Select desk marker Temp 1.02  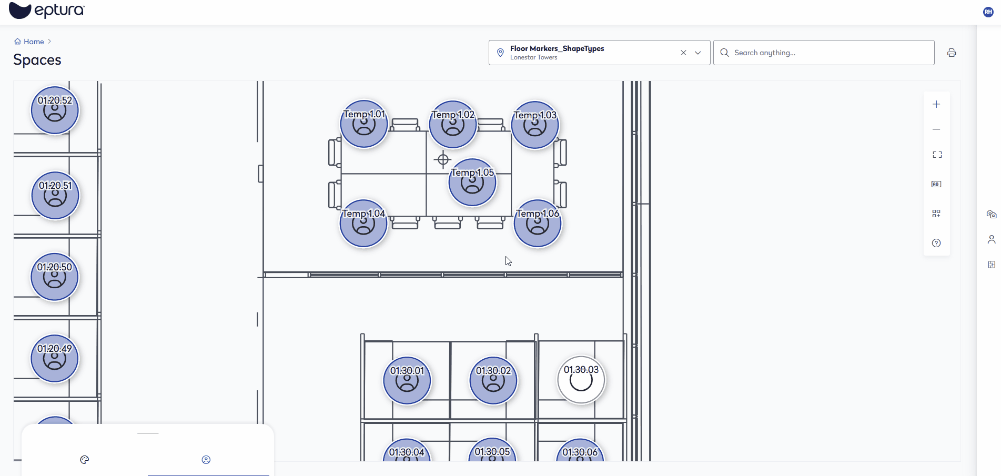[453, 124]
